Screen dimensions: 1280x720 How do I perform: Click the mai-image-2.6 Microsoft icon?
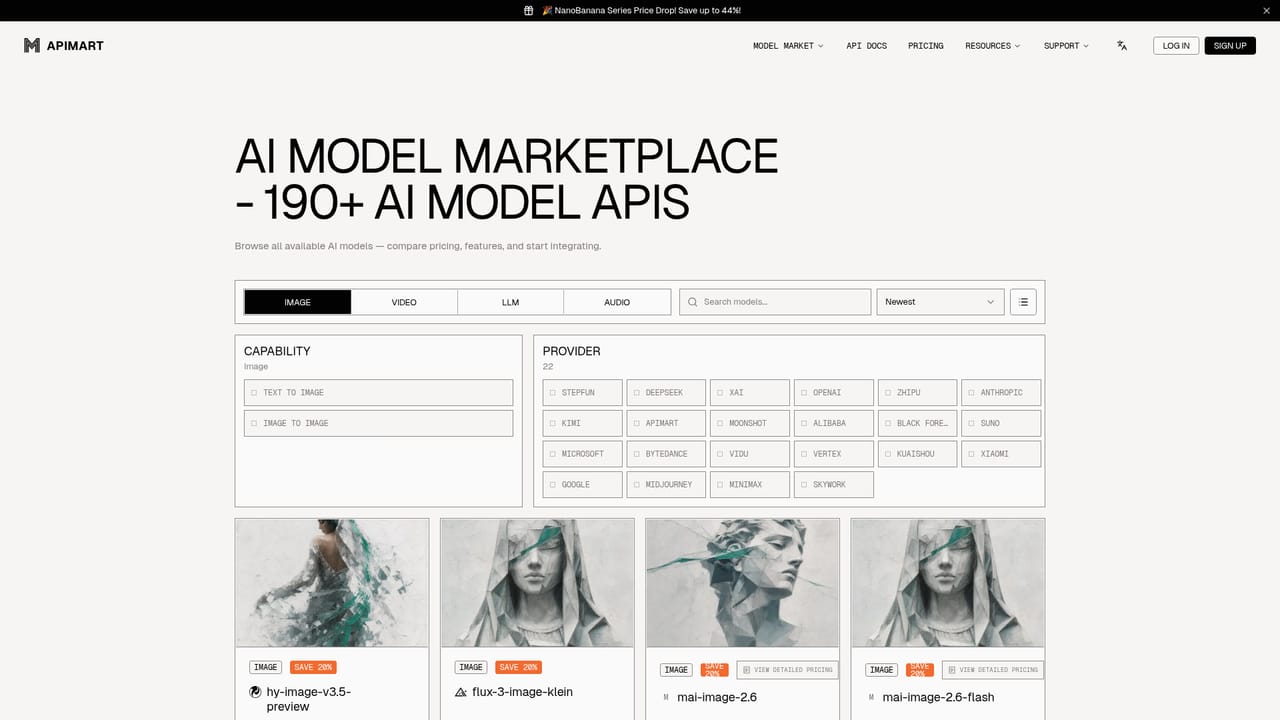click(666, 697)
